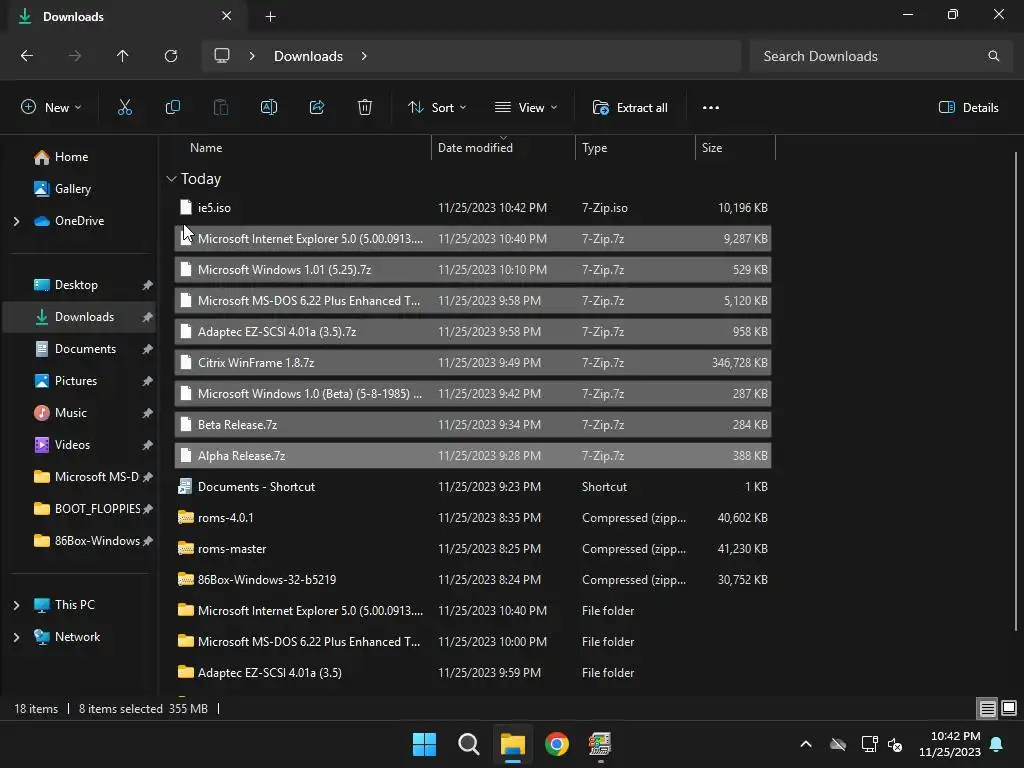Collapse the Today group
Viewport: 1024px width, 768px height.
(x=171, y=179)
